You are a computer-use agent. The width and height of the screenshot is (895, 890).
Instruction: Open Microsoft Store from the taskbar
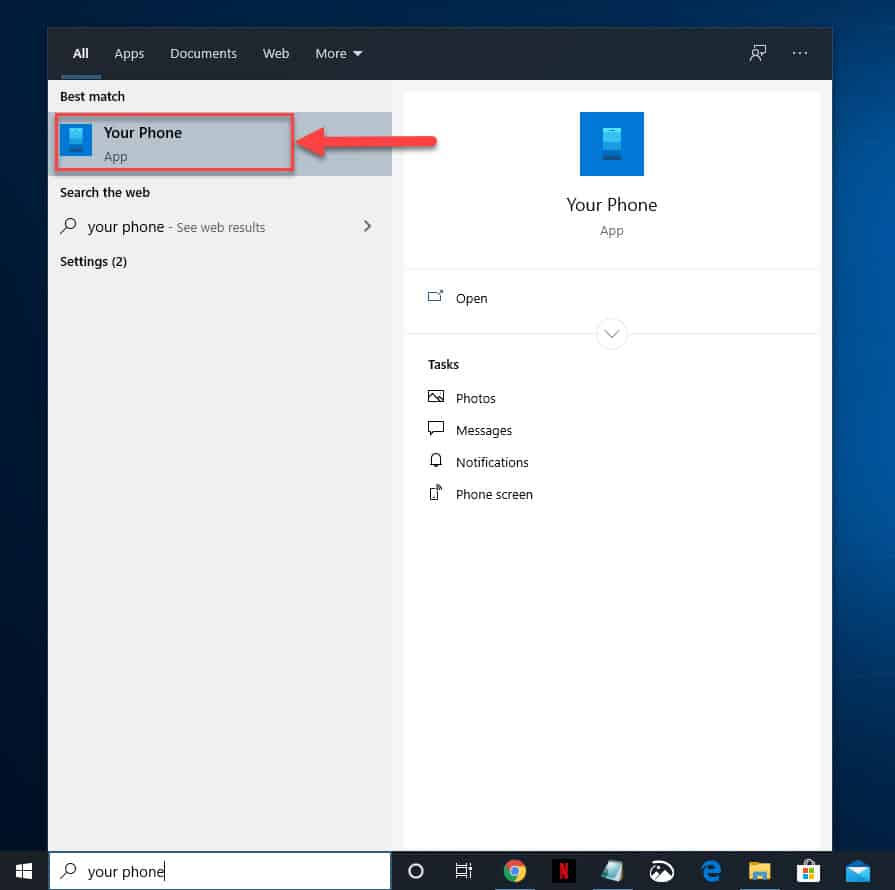pos(808,871)
